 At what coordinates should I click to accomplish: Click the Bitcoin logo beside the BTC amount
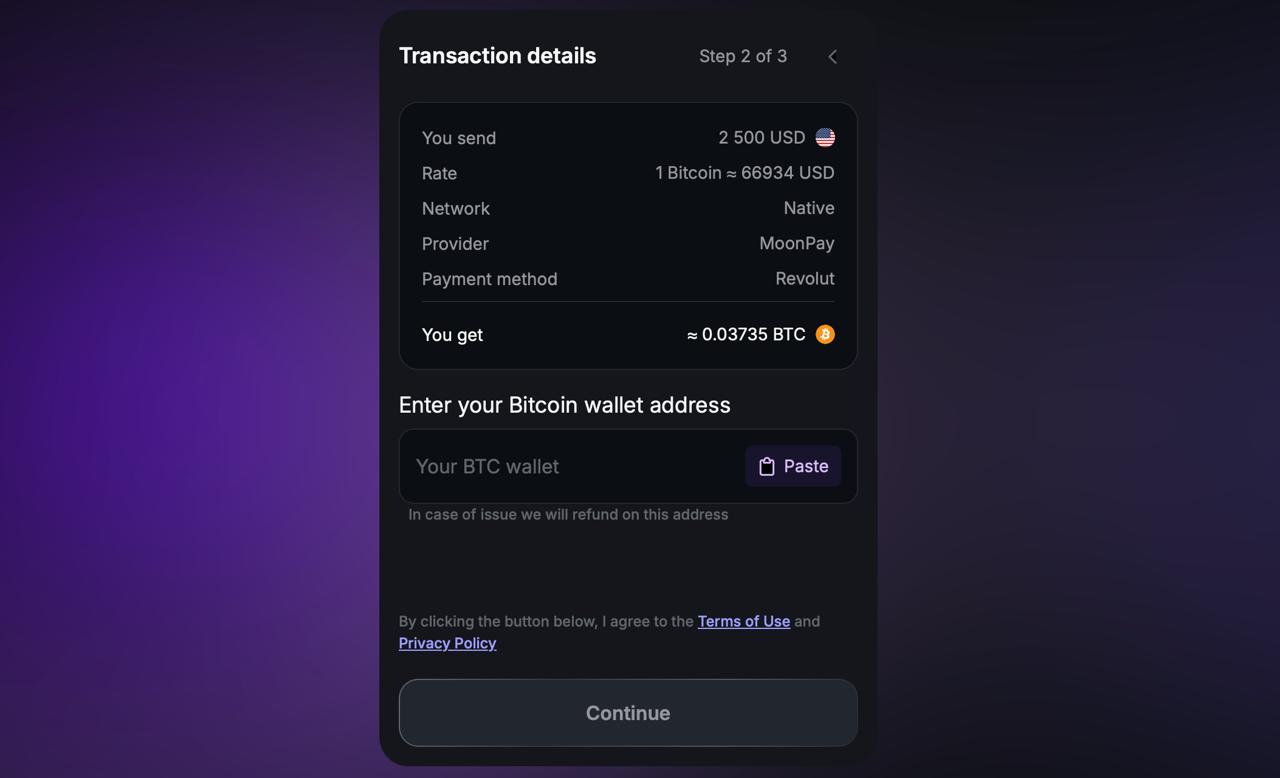(824, 334)
